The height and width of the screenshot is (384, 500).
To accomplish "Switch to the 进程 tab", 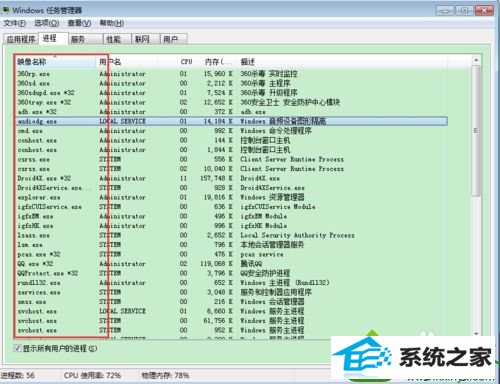I will tap(53, 38).
